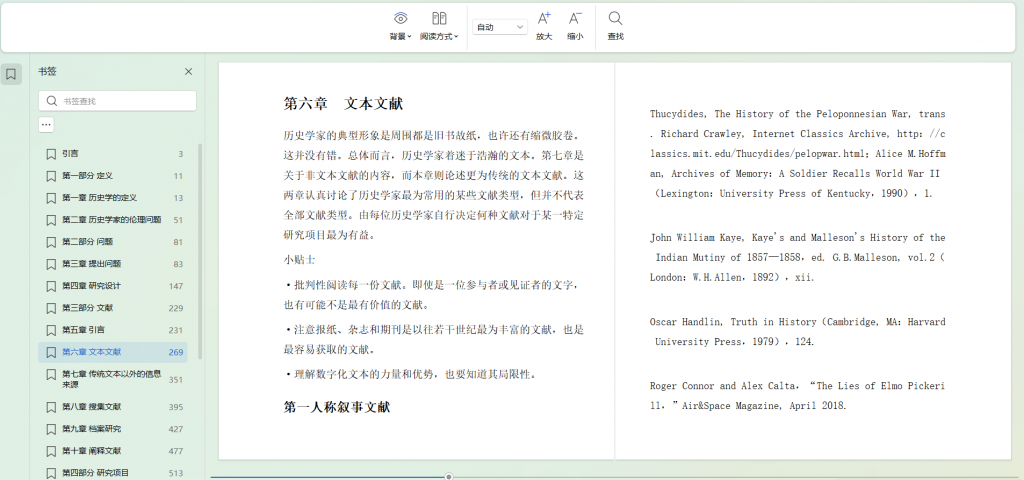Click bookmark icon beside 第一章 历史学的定义

[51, 198]
